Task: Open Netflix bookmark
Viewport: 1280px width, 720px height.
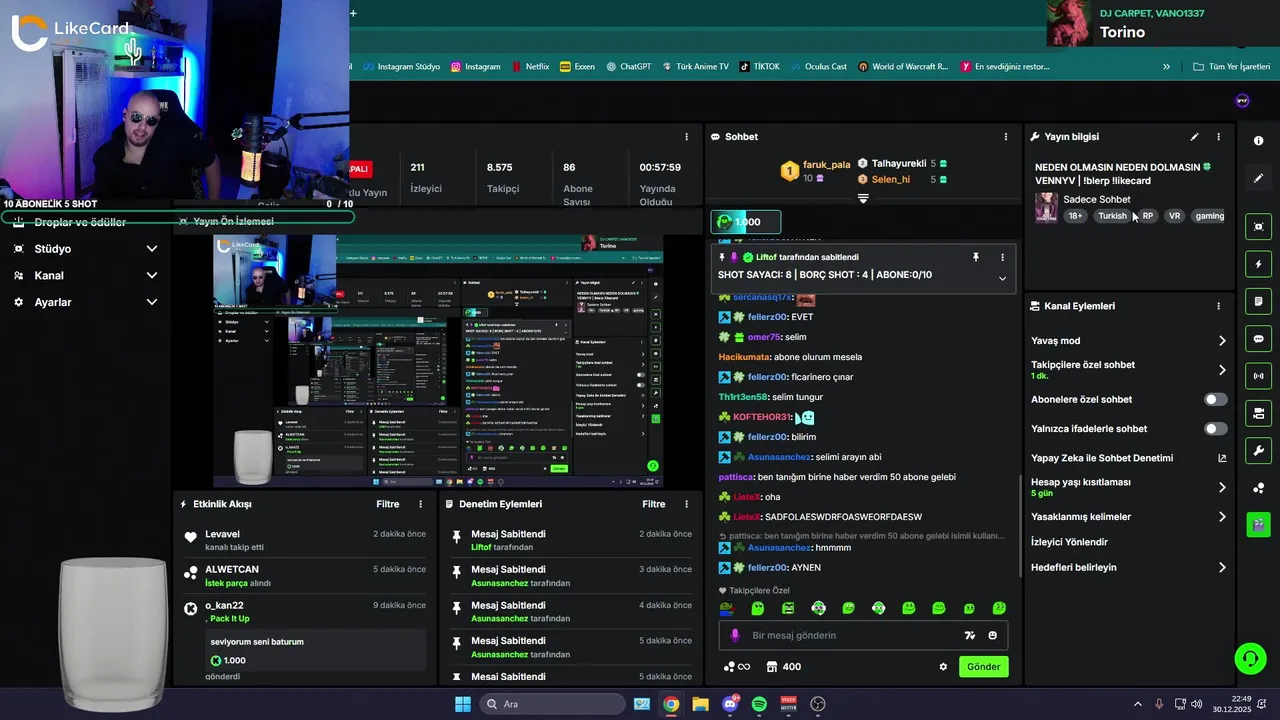Action: (x=530, y=67)
